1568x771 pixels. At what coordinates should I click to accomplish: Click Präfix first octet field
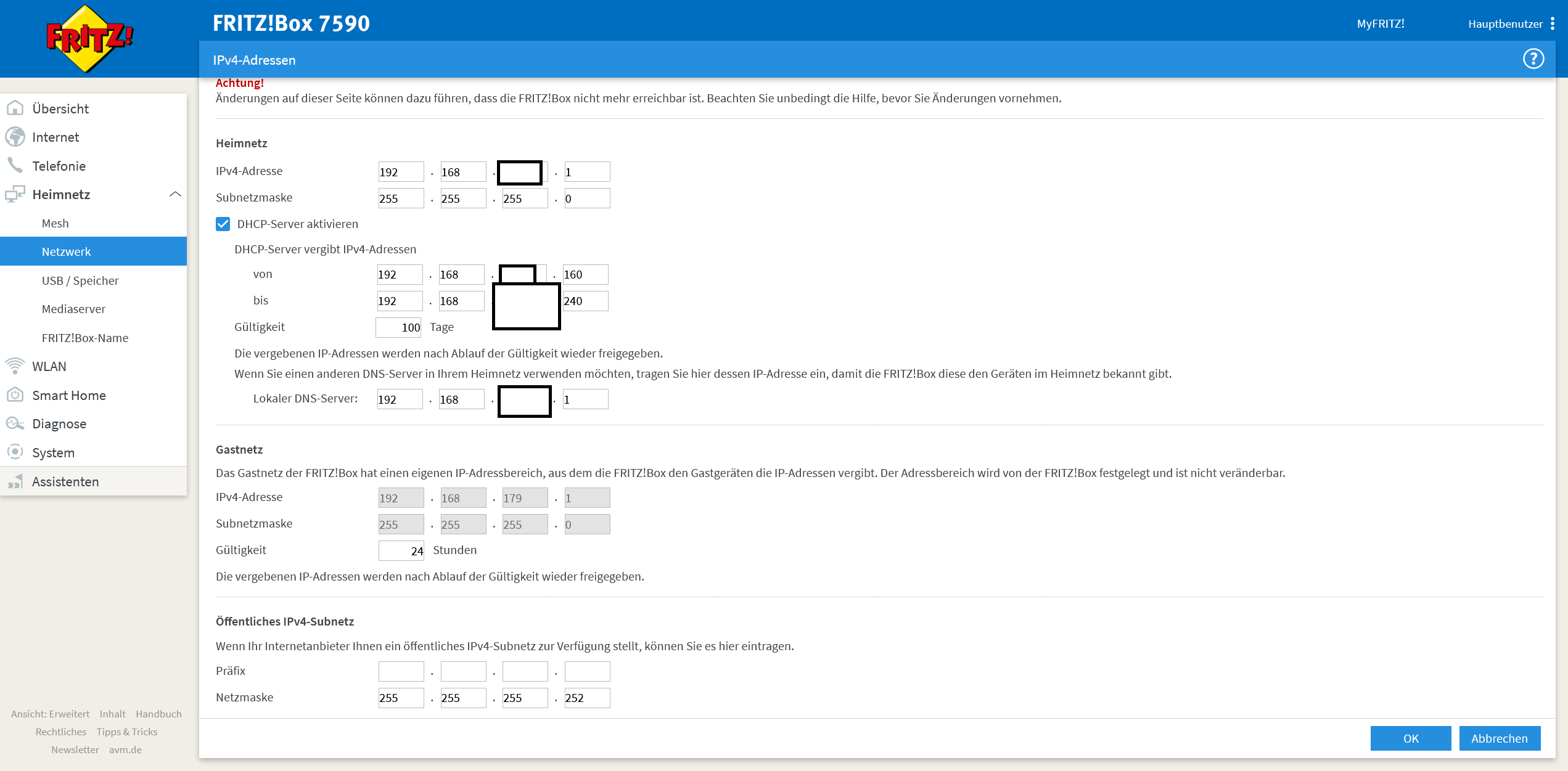[x=401, y=671]
